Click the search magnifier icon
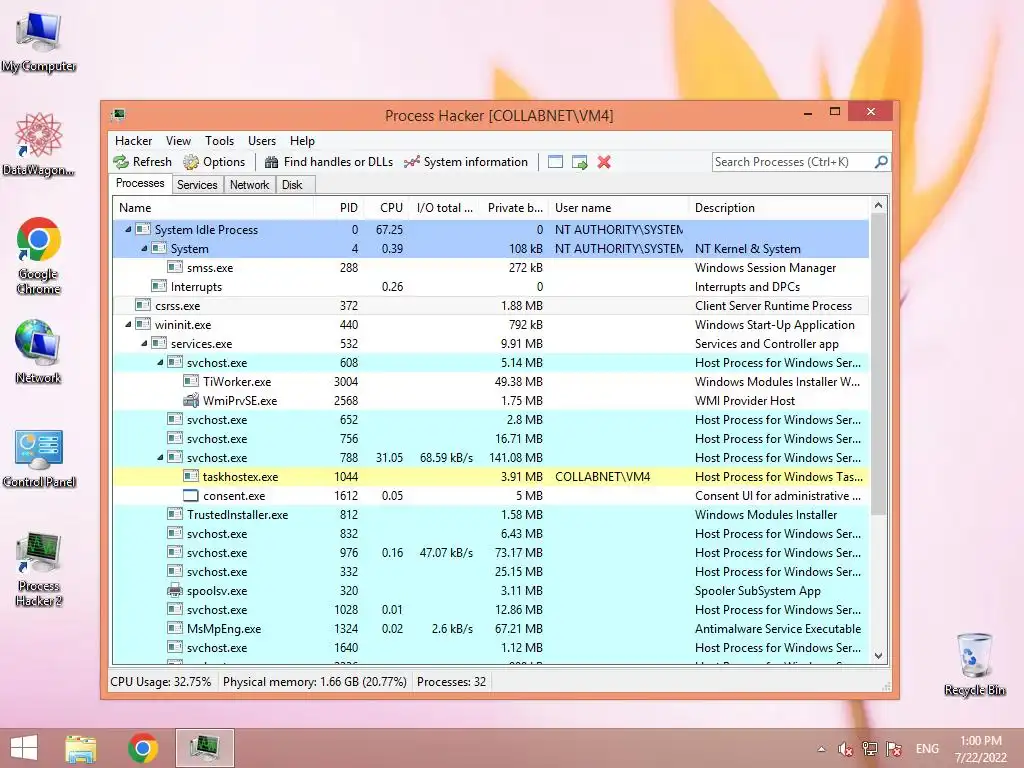The height and width of the screenshot is (768, 1024). click(881, 161)
